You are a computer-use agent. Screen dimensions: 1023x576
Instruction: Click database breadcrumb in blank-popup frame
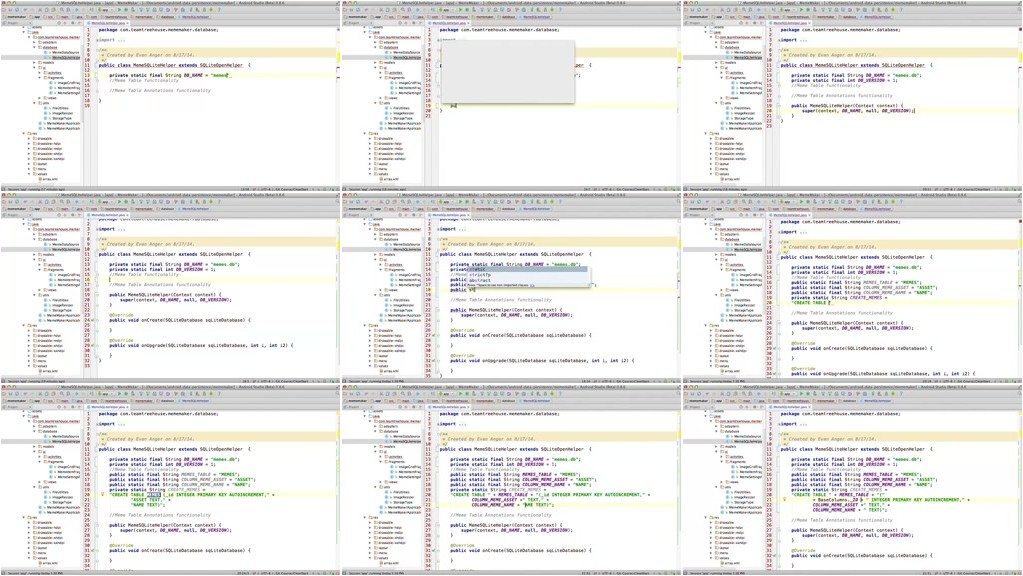pos(506,16)
